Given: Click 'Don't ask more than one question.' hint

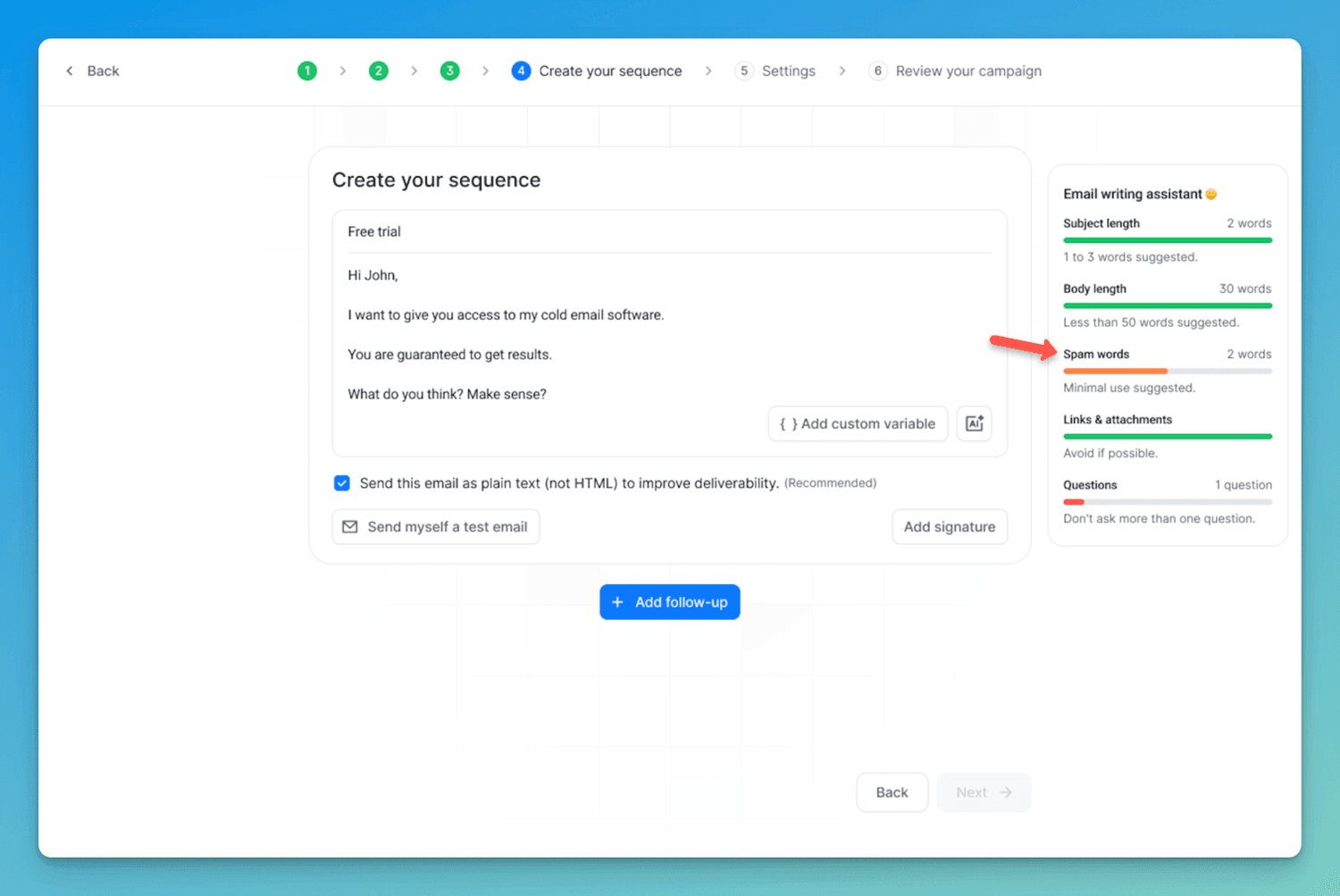Looking at the screenshot, I should (1159, 518).
